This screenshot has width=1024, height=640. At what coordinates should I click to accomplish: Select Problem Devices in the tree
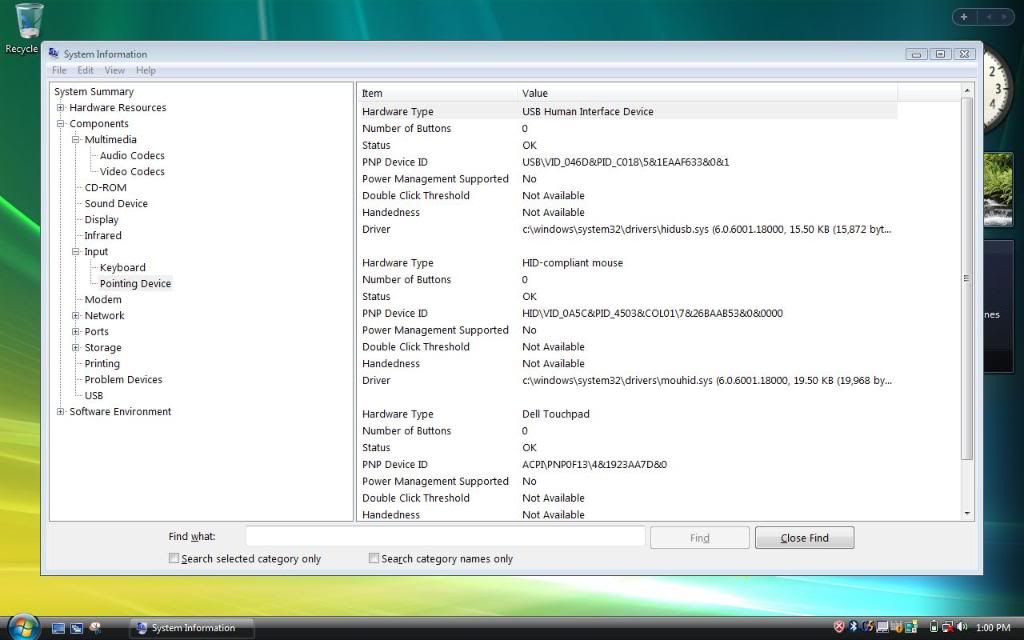coord(123,380)
